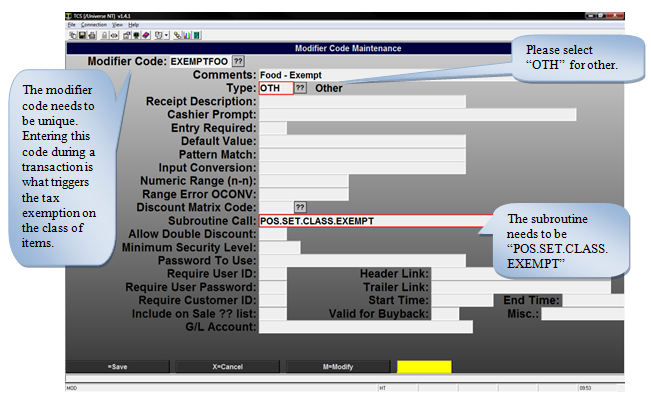
Task: Open the ?? lookup beside Modifier Code
Action: [x=237, y=62]
